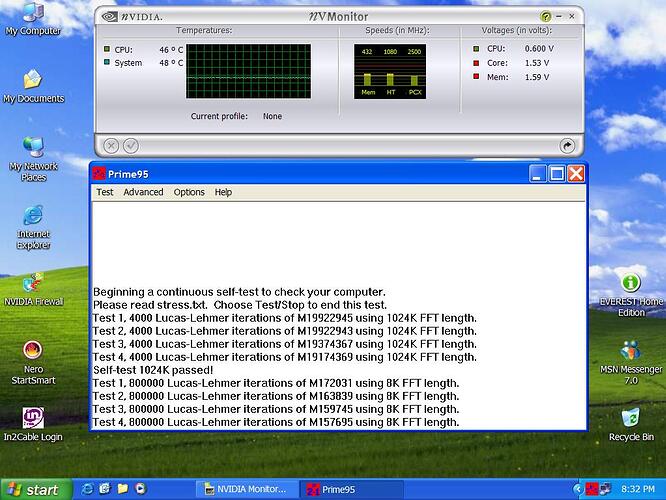Image resolution: width=666 pixels, height=500 pixels.
Task: Open Prime95 Help menu
Action: [x=223, y=192]
